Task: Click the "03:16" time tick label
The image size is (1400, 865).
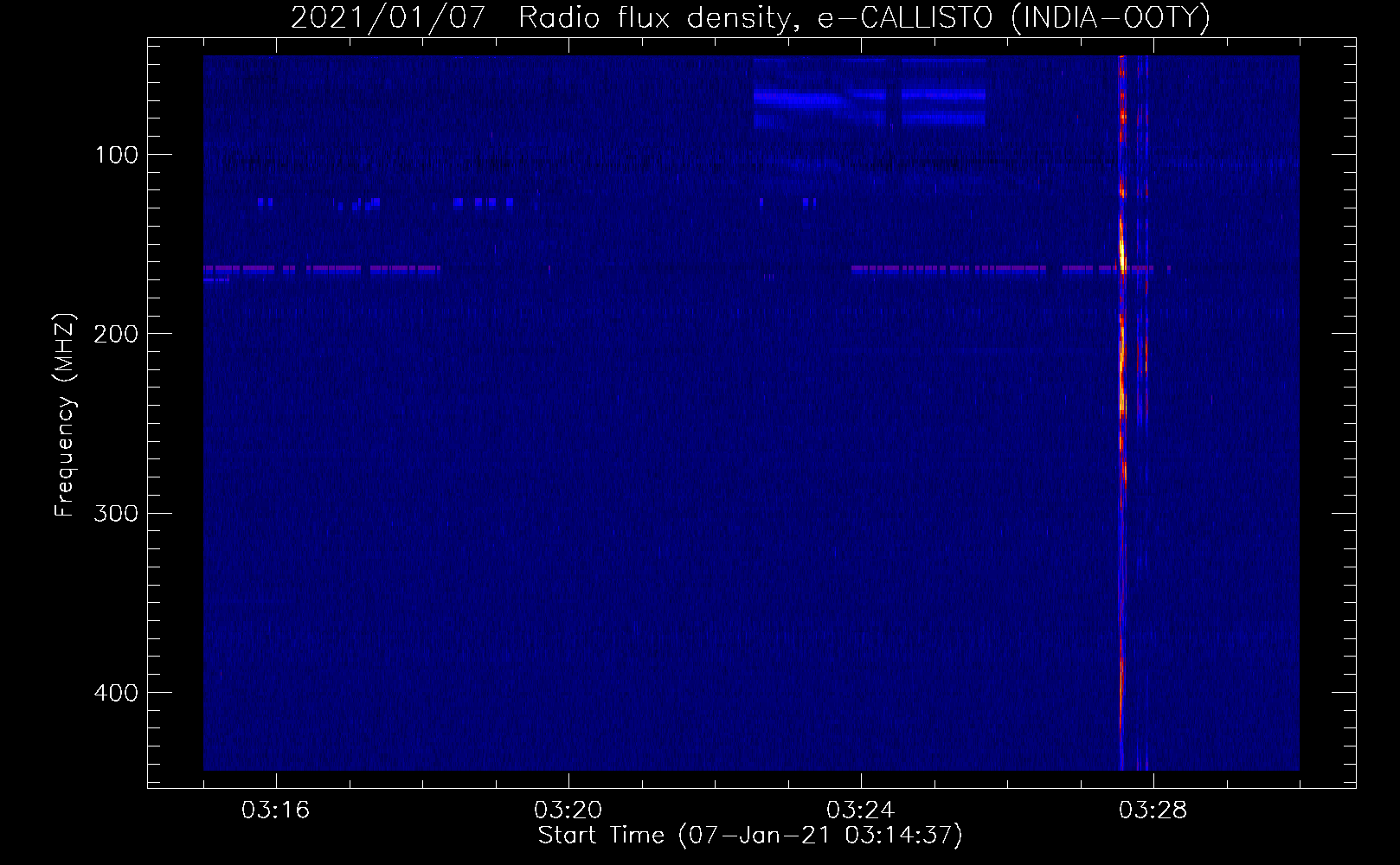Action: (x=276, y=810)
